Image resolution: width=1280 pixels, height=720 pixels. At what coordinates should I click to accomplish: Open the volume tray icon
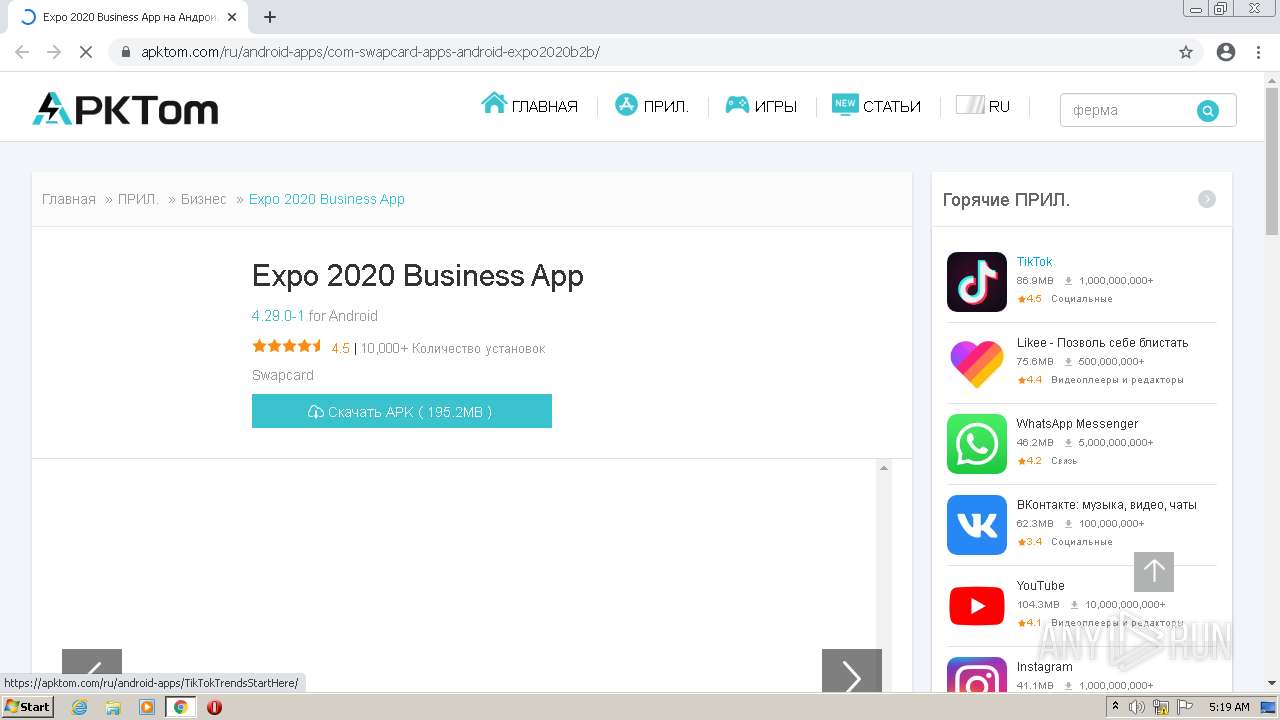(1137, 707)
